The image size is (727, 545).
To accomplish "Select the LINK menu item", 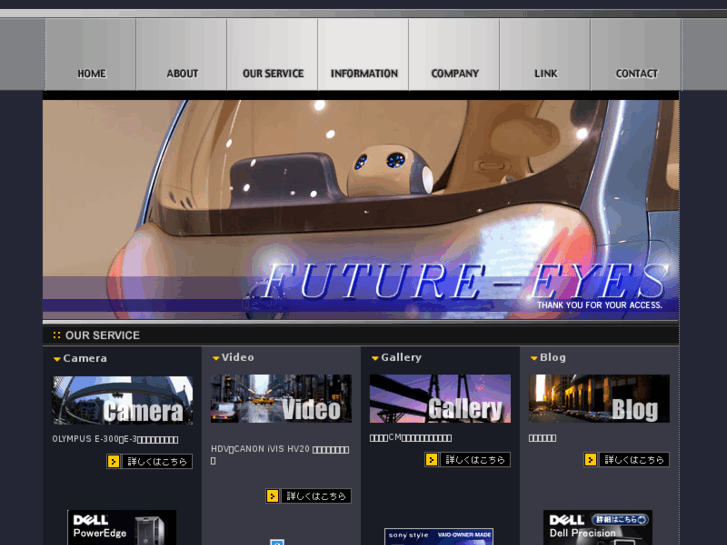I will [x=545, y=55].
